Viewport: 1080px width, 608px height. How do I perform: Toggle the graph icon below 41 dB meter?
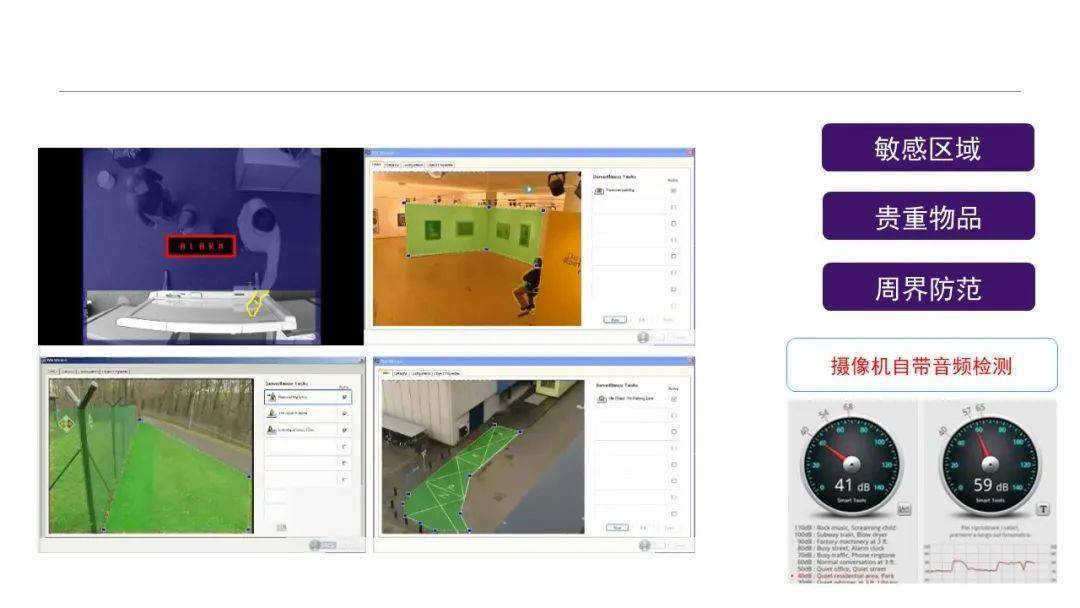click(x=905, y=509)
